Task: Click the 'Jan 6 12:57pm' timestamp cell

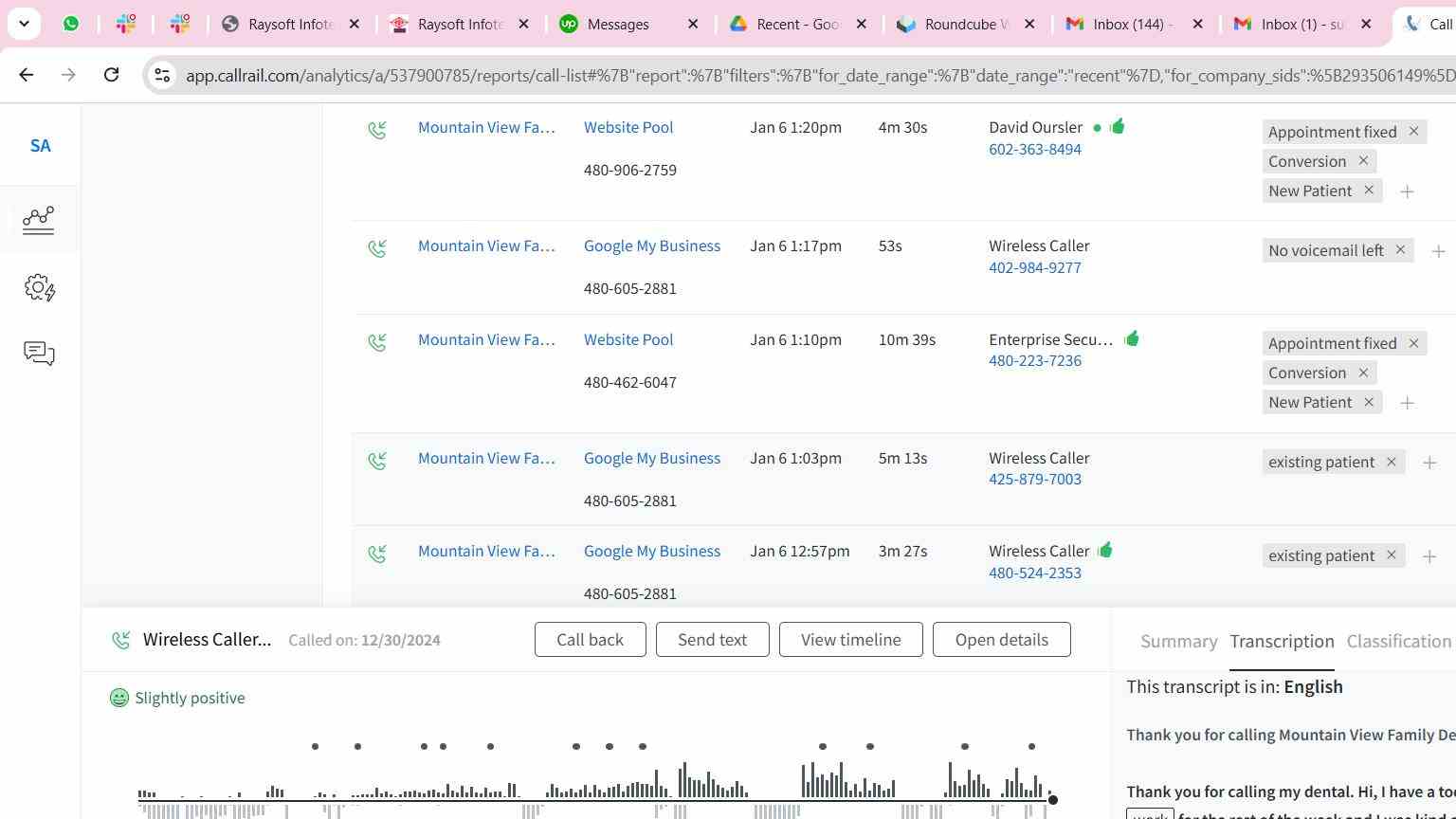Action: point(799,551)
